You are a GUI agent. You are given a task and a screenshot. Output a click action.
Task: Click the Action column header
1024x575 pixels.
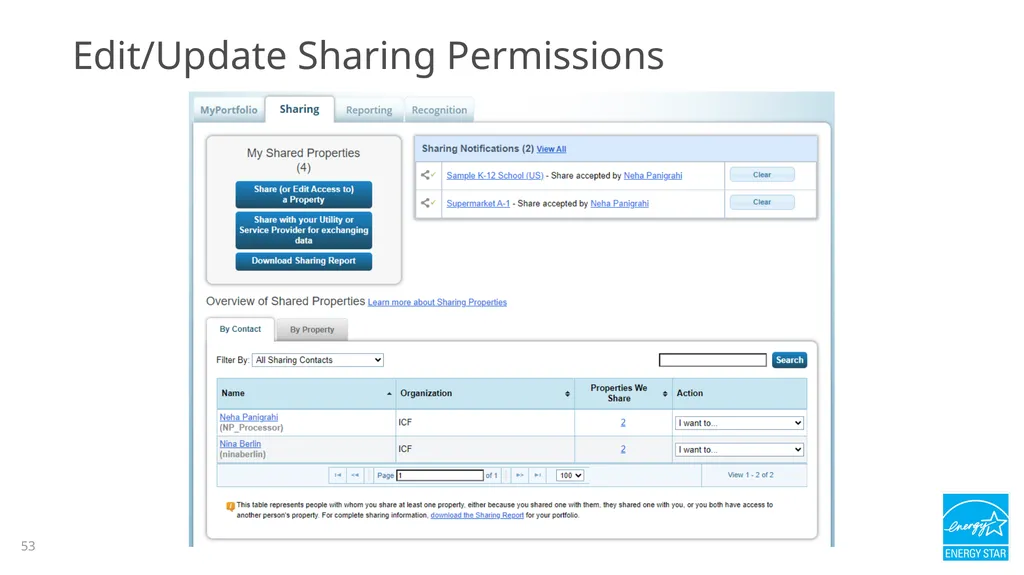(x=739, y=393)
